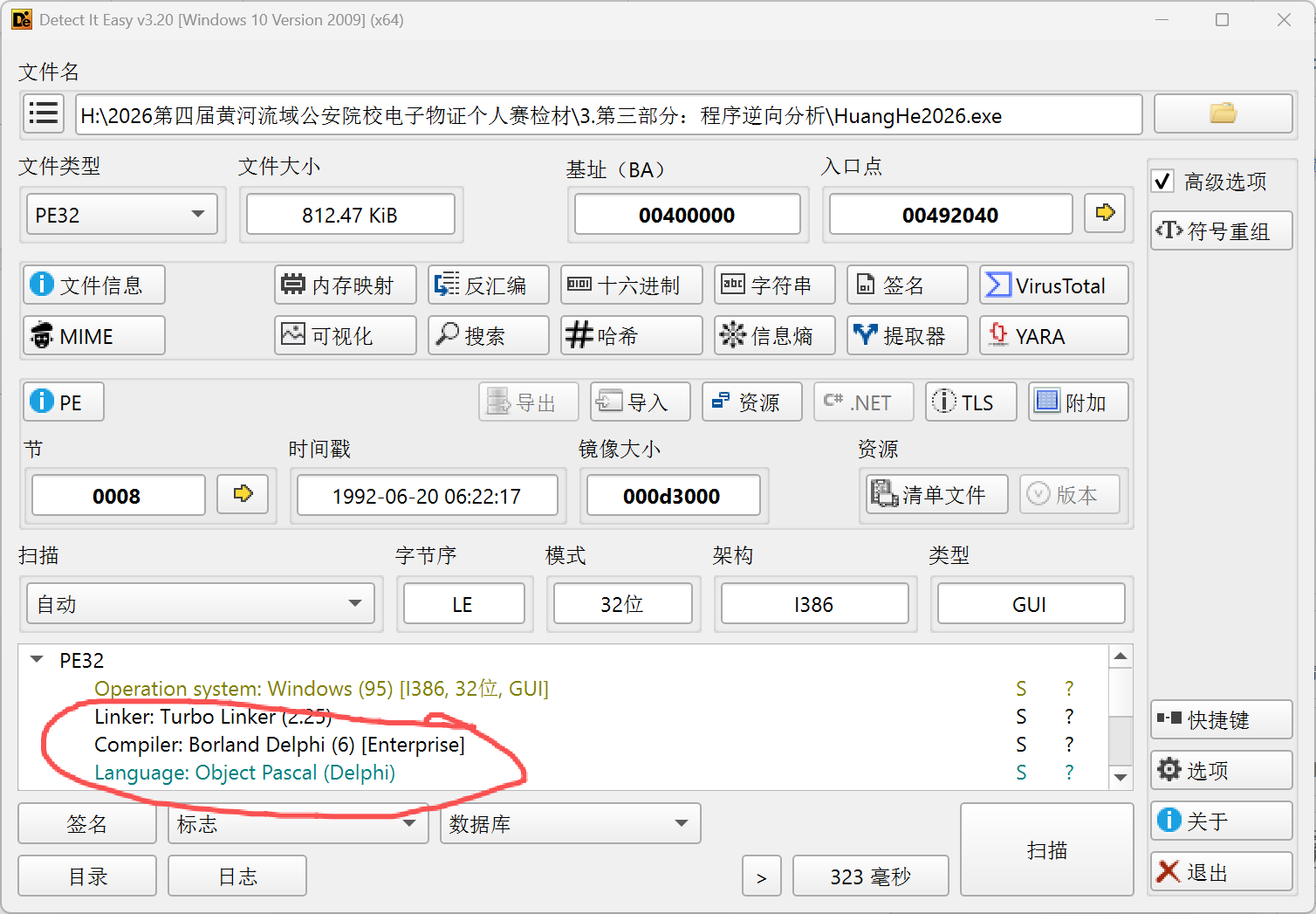
Task: Open 清单文件 manifest
Action: 937,494
